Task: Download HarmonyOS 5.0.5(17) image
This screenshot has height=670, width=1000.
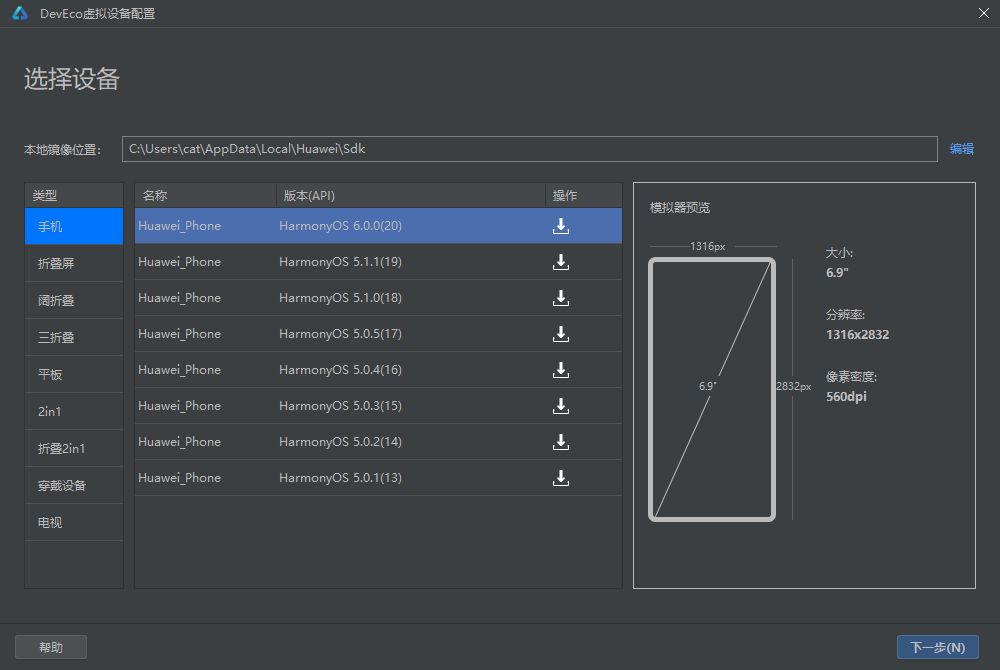Action: [x=561, y=334]
